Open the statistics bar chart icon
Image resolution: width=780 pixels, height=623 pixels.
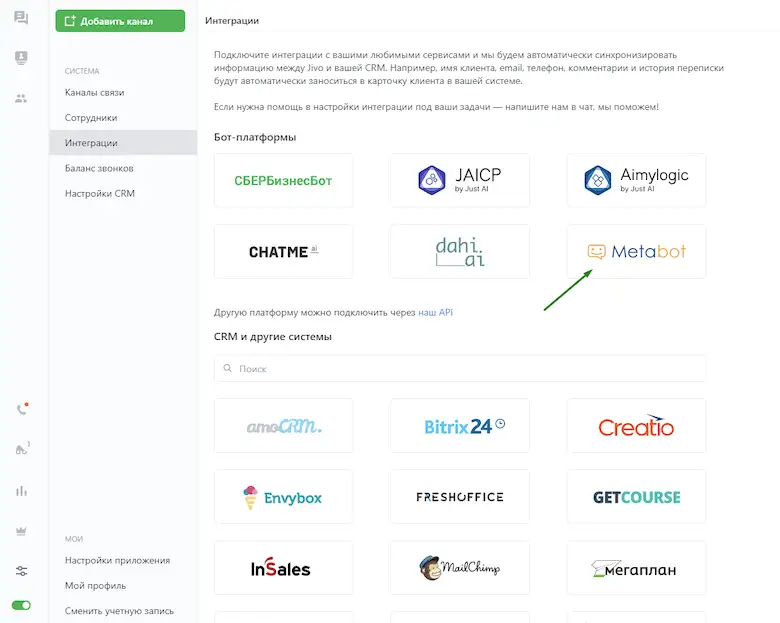pyautogui.click(x=21, y=490)
